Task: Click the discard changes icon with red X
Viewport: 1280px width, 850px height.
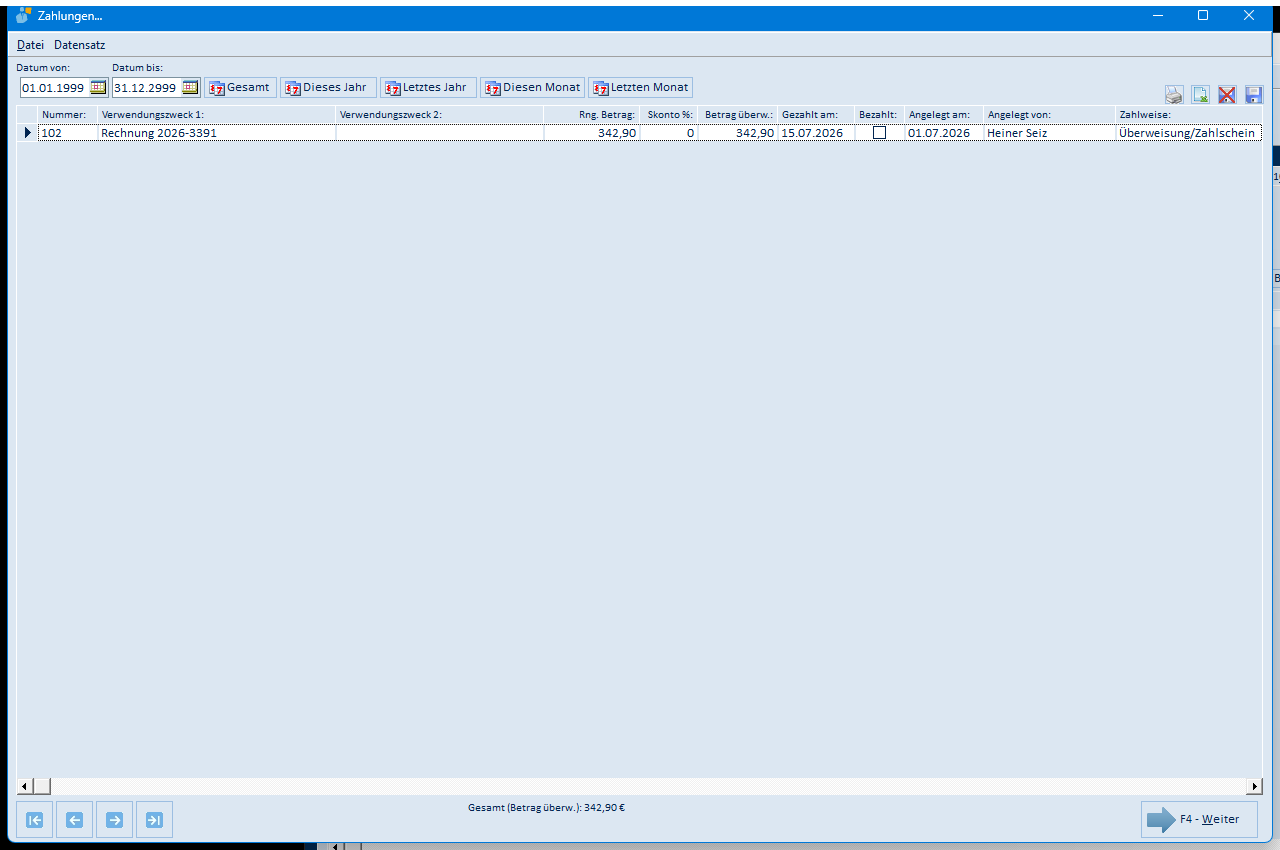Action: pos(1227,95)
